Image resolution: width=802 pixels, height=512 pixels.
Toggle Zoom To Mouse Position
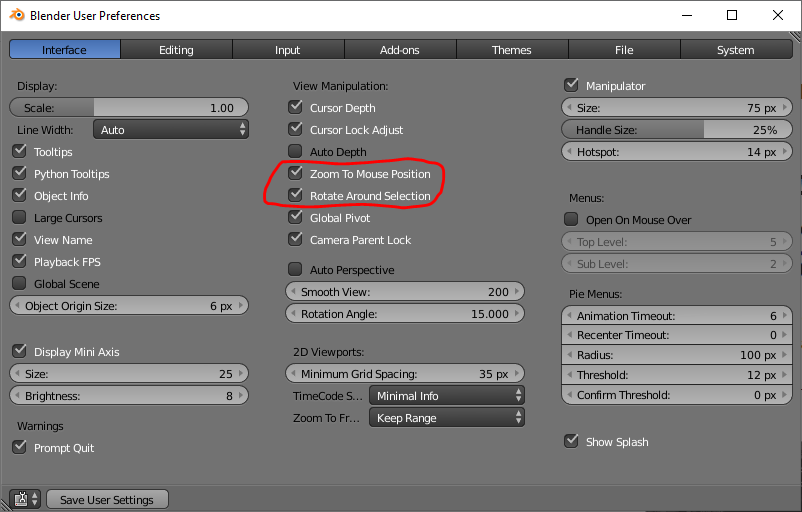click(295, 173)
